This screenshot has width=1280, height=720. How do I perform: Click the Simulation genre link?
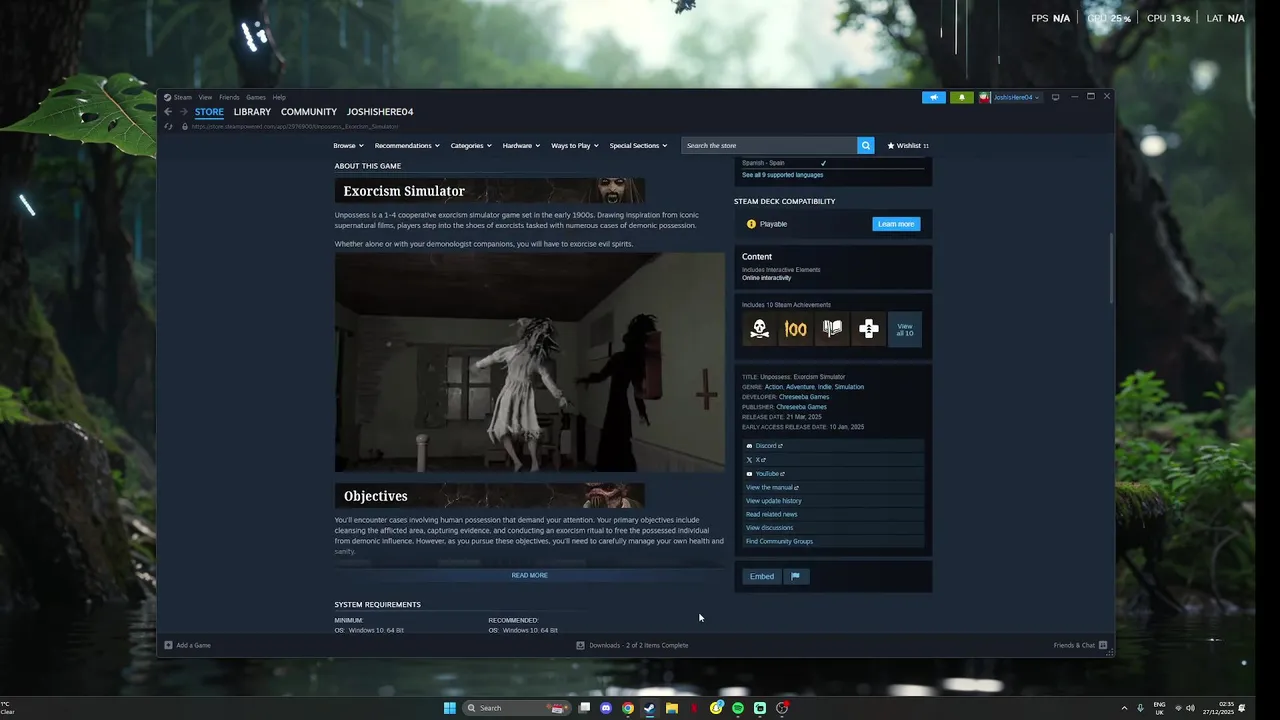(849, 387)
